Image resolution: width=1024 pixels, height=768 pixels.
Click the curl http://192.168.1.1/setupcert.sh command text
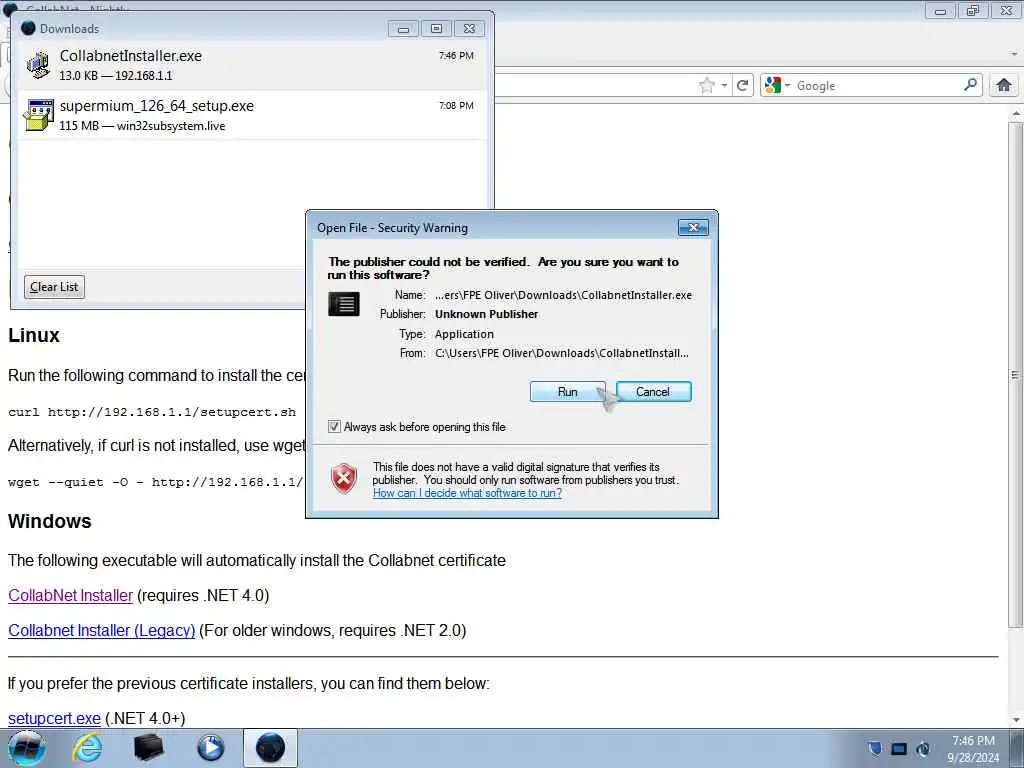[x=152, y=412]
